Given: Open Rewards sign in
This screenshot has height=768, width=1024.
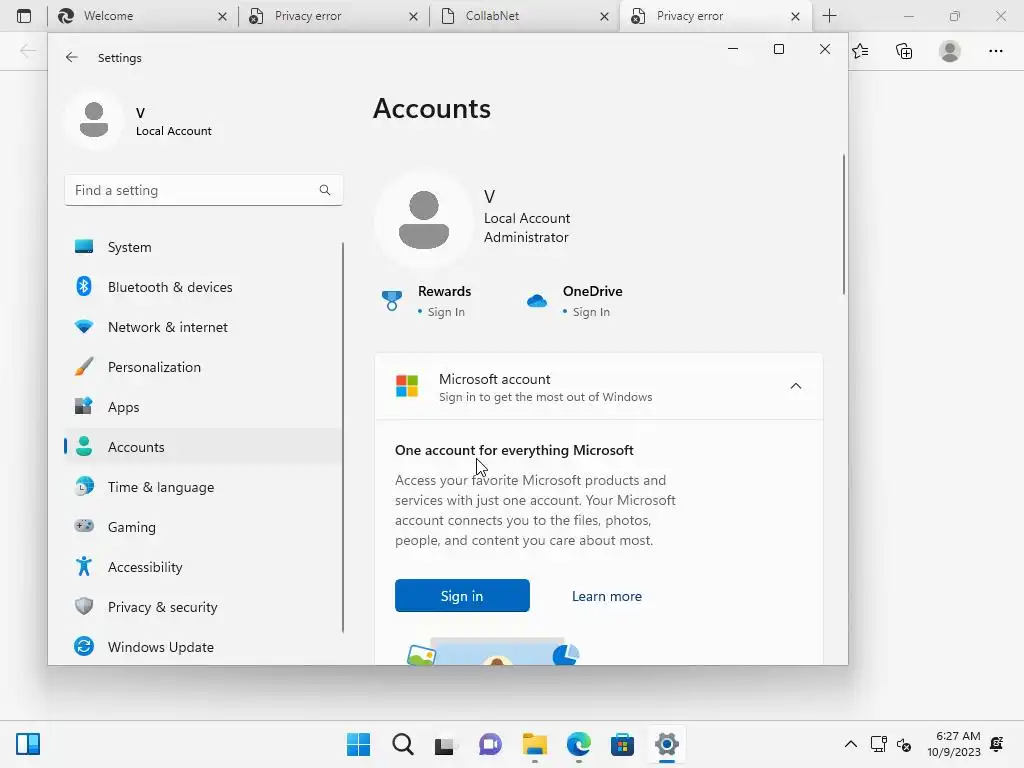Looking at the screenshot, I should (427, 301).
